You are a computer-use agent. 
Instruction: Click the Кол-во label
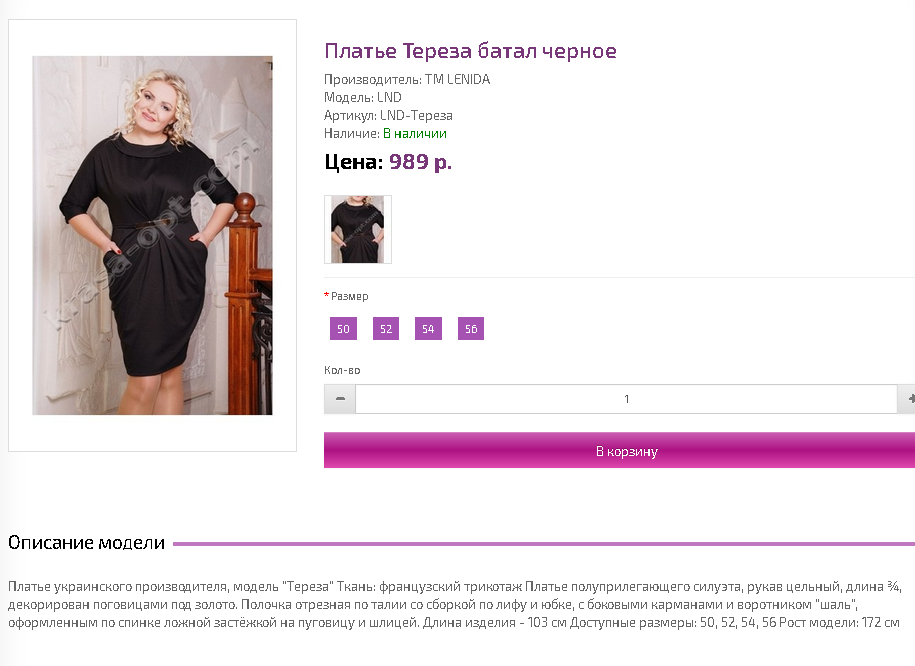[x=342, y=370]
